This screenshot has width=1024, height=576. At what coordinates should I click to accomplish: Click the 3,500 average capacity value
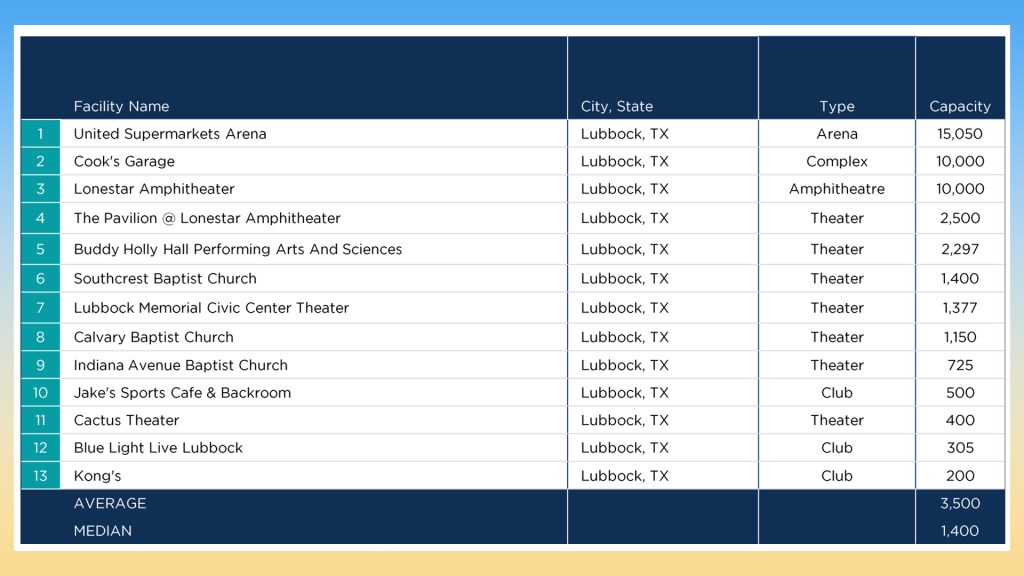point(960,504)
